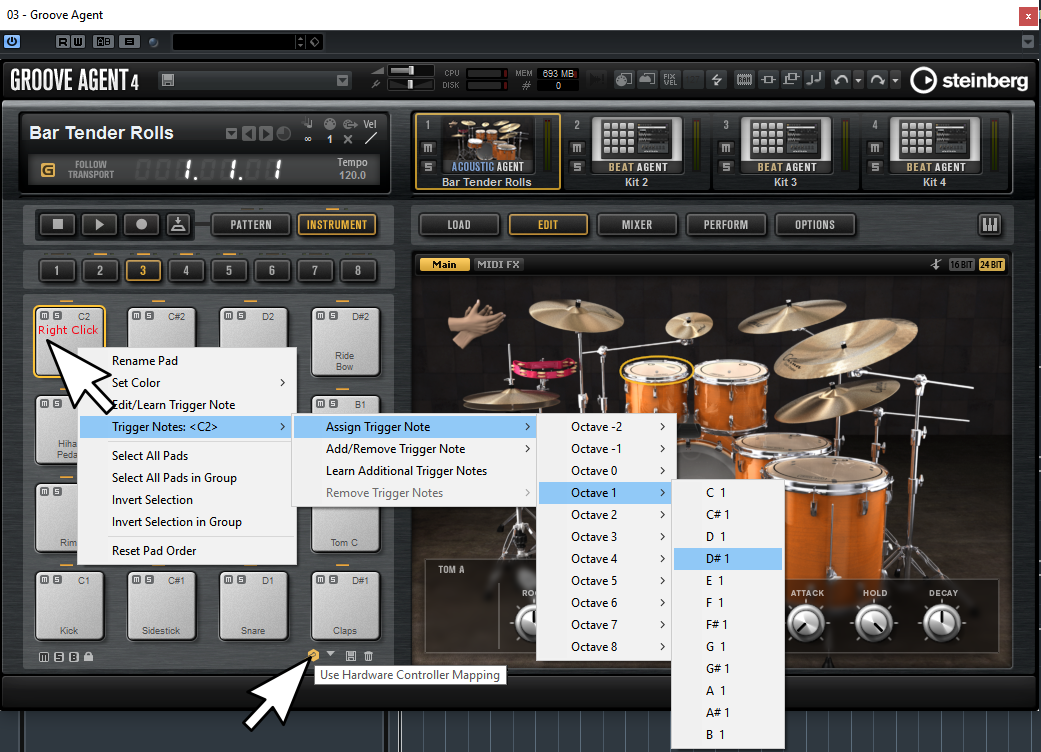Adjust the master volume slider
The width and height of the screenshot is (1041, 752).
410,70
